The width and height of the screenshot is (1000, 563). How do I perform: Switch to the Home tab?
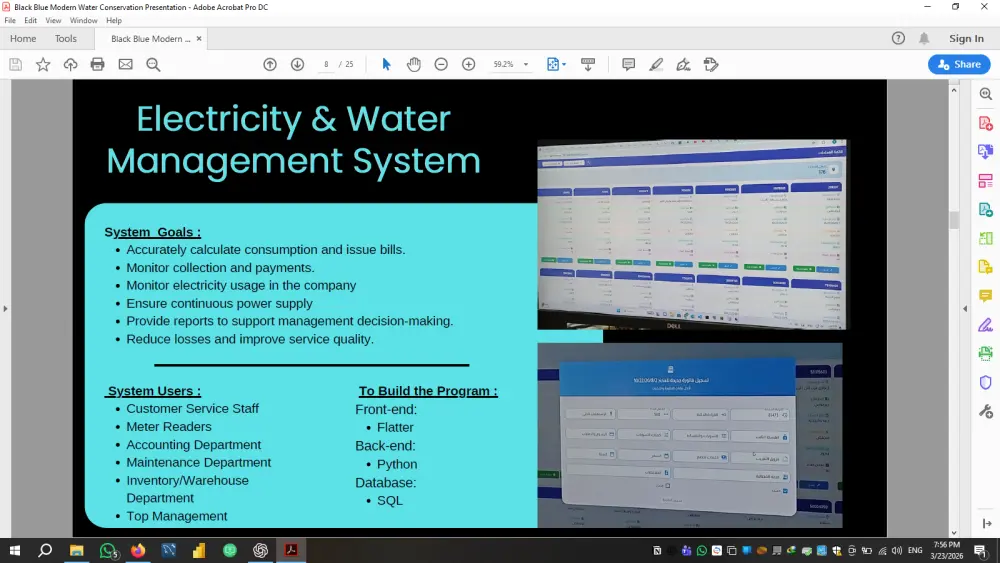(x=23, y=38)
